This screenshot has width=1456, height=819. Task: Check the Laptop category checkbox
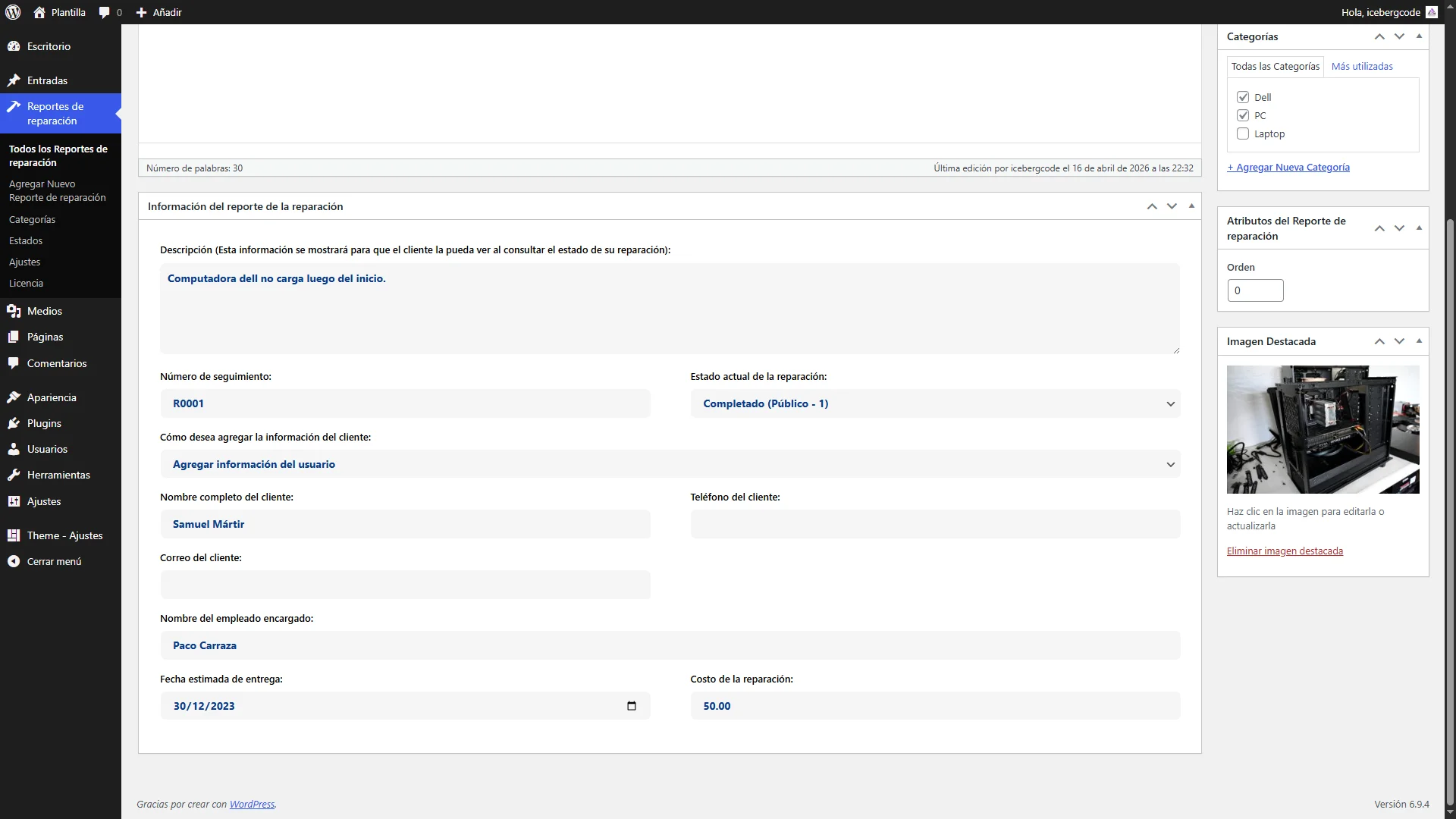(x=1243, y=133)
